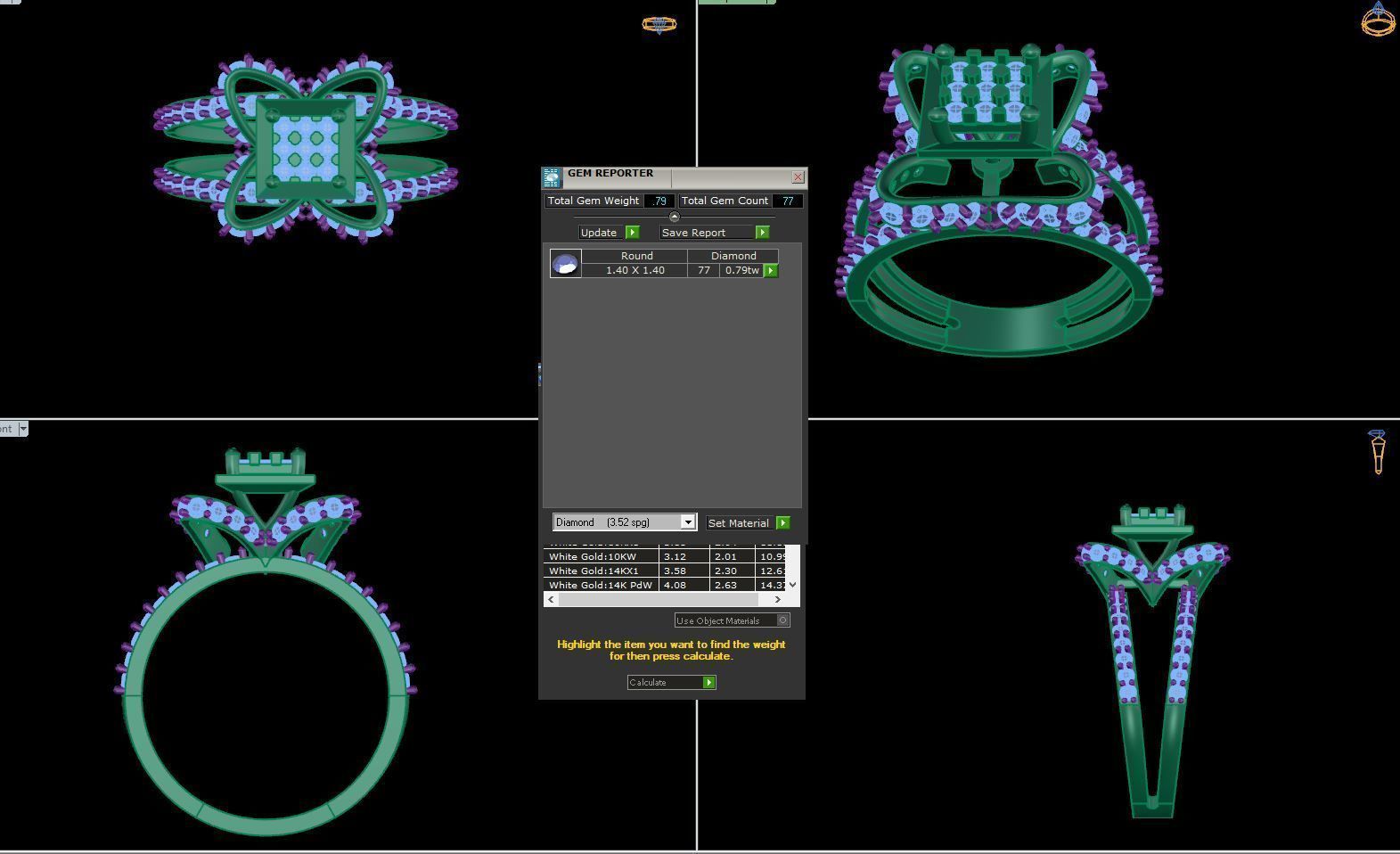1400x854 pixels.
Task: Click the metal list scroll-down arrow
Action: point(793,585)
